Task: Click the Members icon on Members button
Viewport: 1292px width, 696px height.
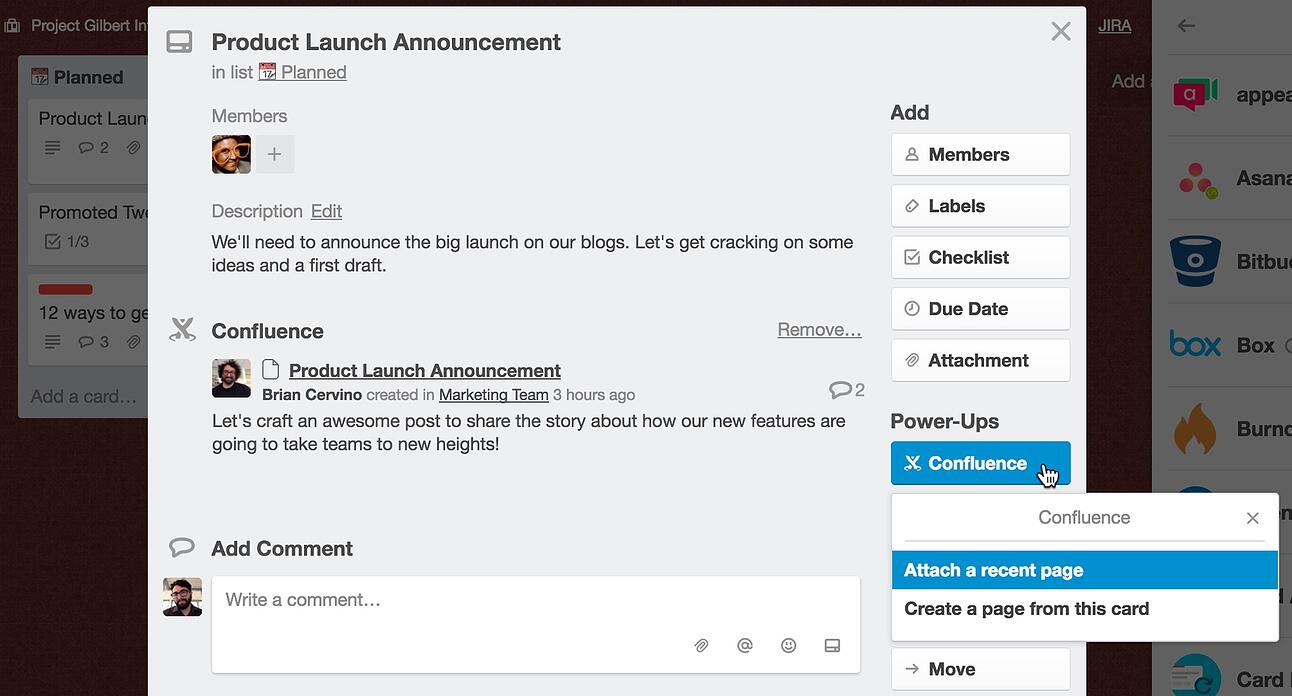Action: coord(911,155)
